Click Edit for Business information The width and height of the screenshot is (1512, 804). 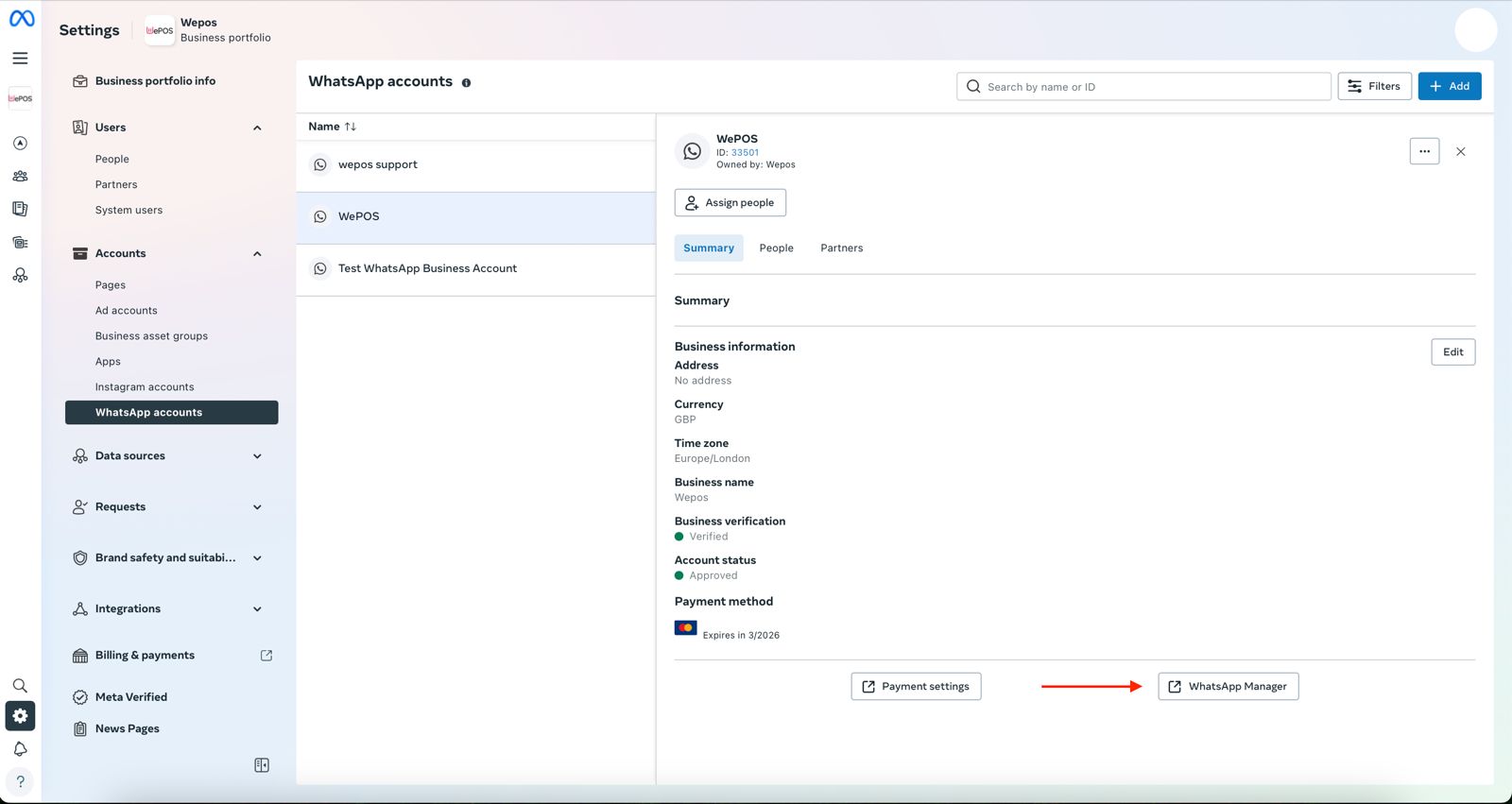(1452, 352)
